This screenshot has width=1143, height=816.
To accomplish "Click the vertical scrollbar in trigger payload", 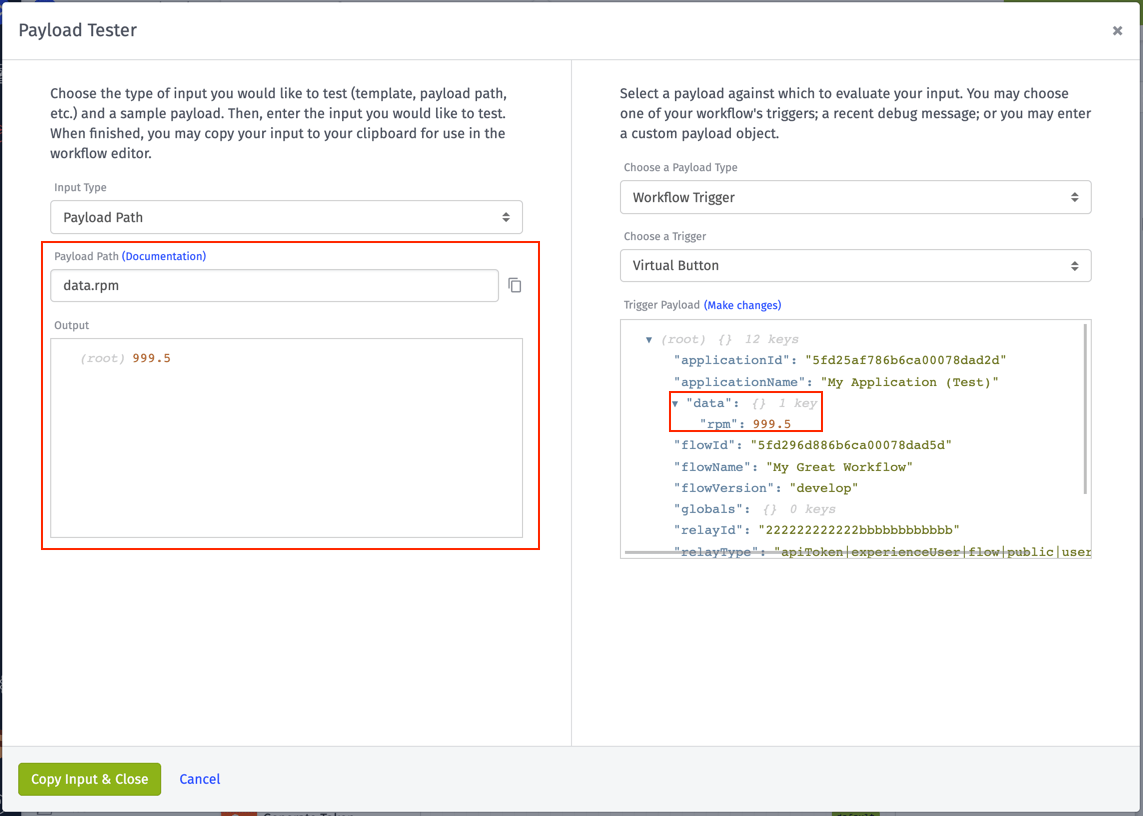I will point(1085,408).
